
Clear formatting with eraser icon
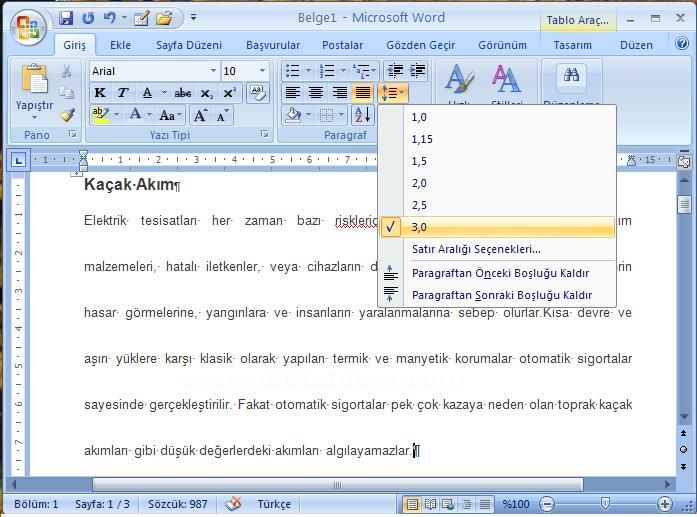258,93
